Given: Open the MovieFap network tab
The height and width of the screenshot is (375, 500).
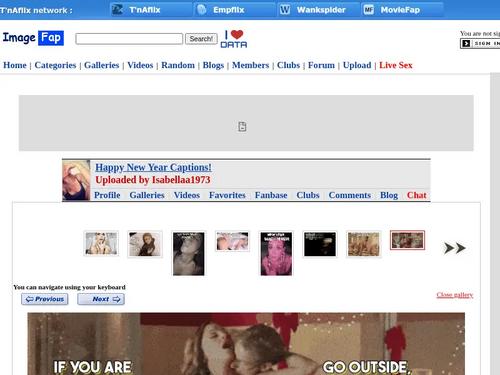Looking at the screenshot, I should tap(402, 10).
